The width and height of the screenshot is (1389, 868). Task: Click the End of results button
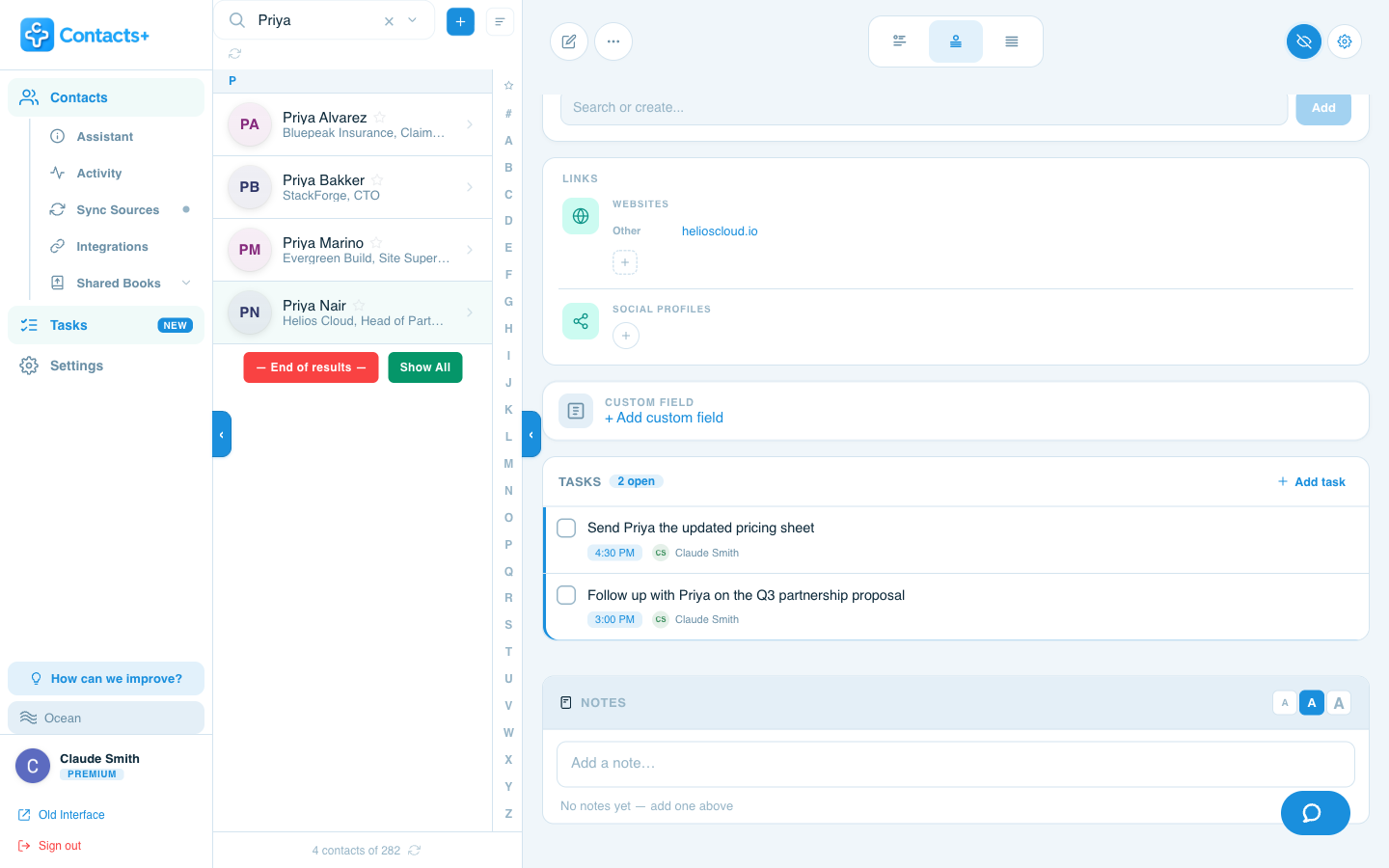point(311,367)
